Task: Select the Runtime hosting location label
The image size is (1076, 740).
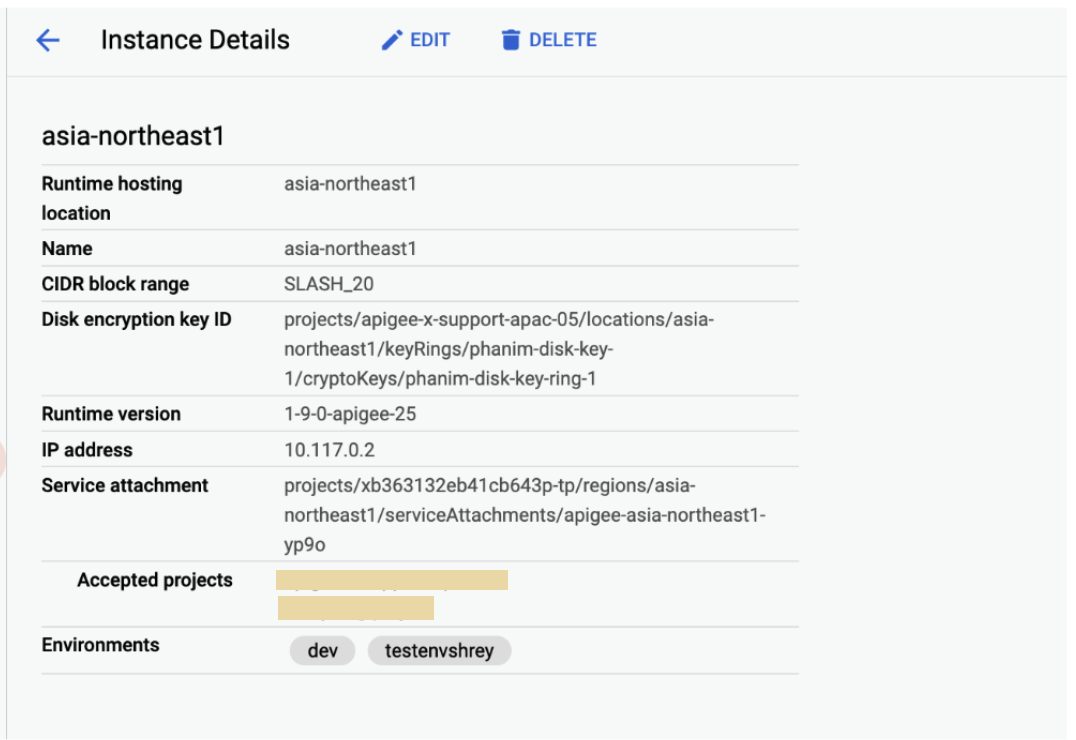Action: coord(111,198)
